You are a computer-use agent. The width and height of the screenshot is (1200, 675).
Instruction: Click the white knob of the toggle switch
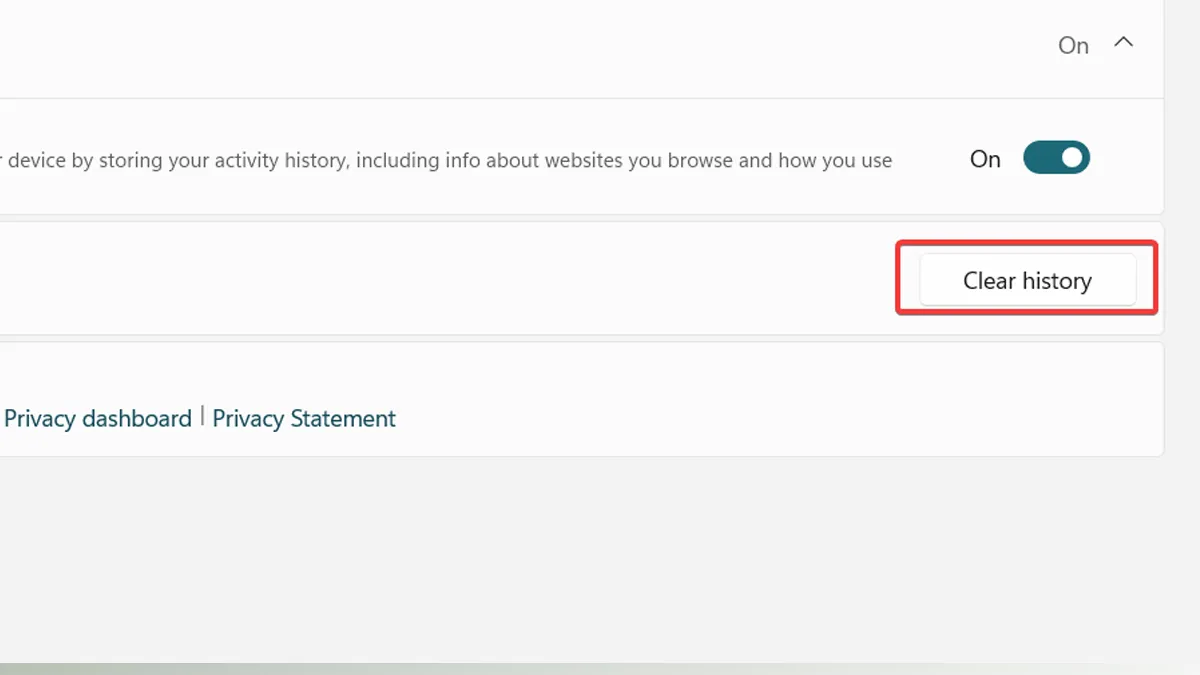tap(1072, 158)
